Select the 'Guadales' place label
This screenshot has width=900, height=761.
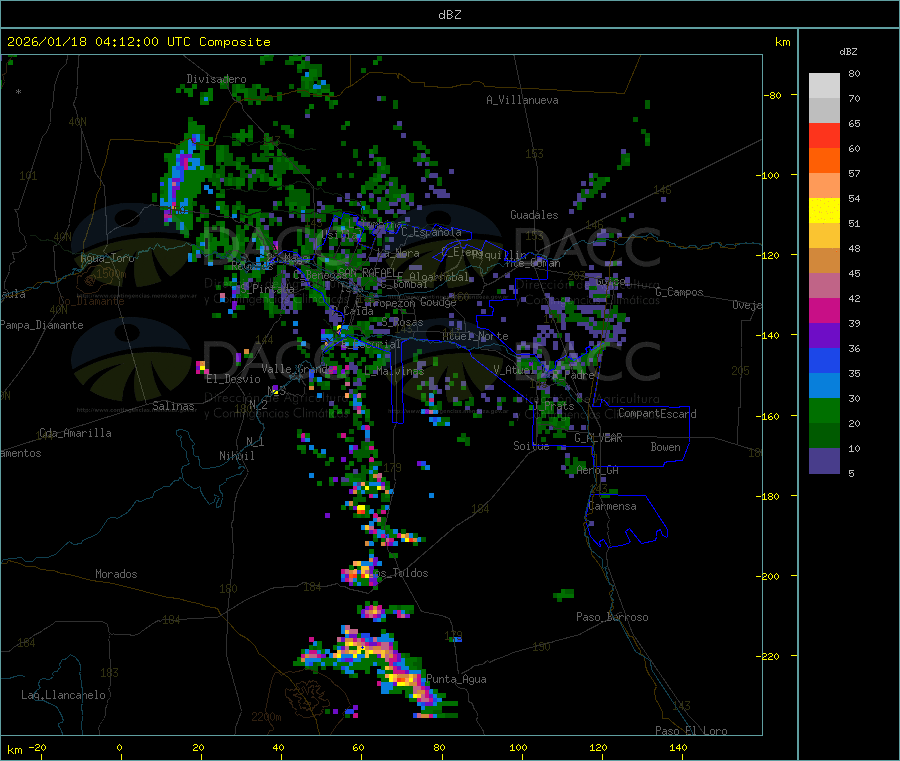click(x=534, y=215)
